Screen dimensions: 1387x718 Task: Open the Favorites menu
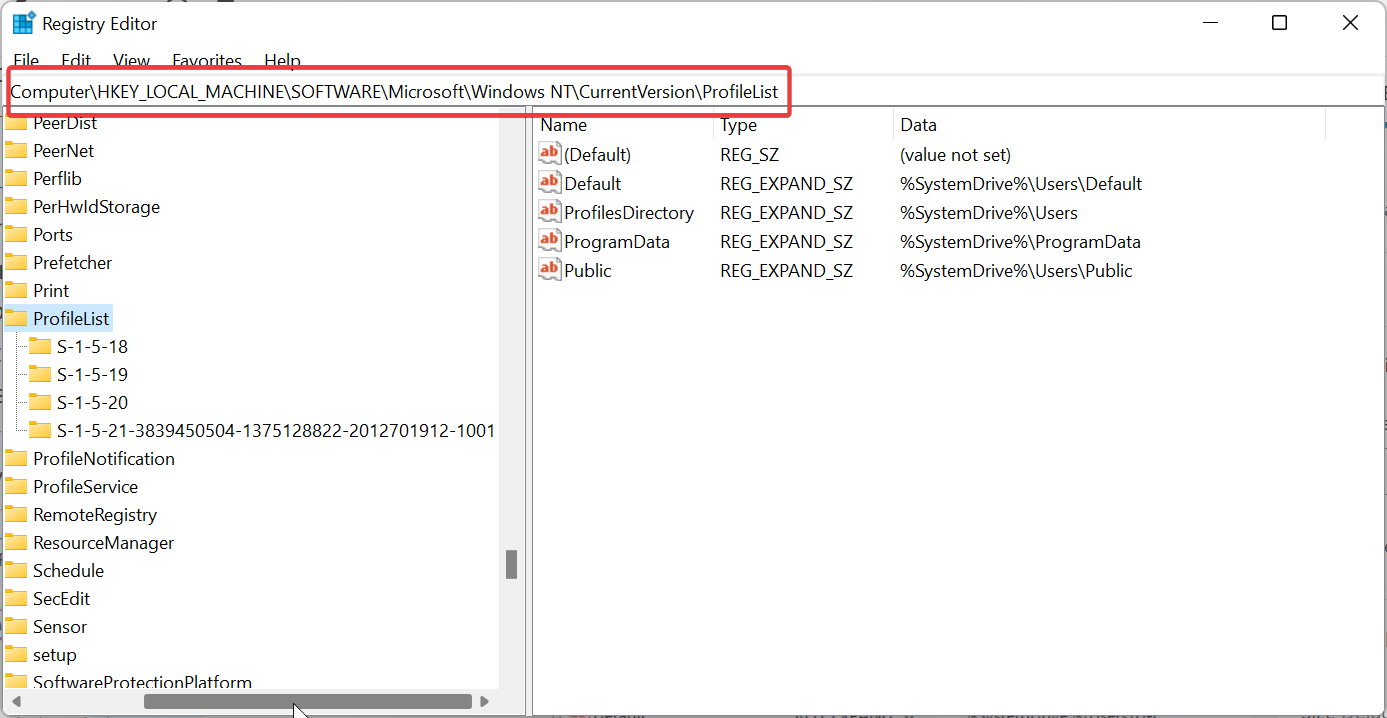point(207,61)
